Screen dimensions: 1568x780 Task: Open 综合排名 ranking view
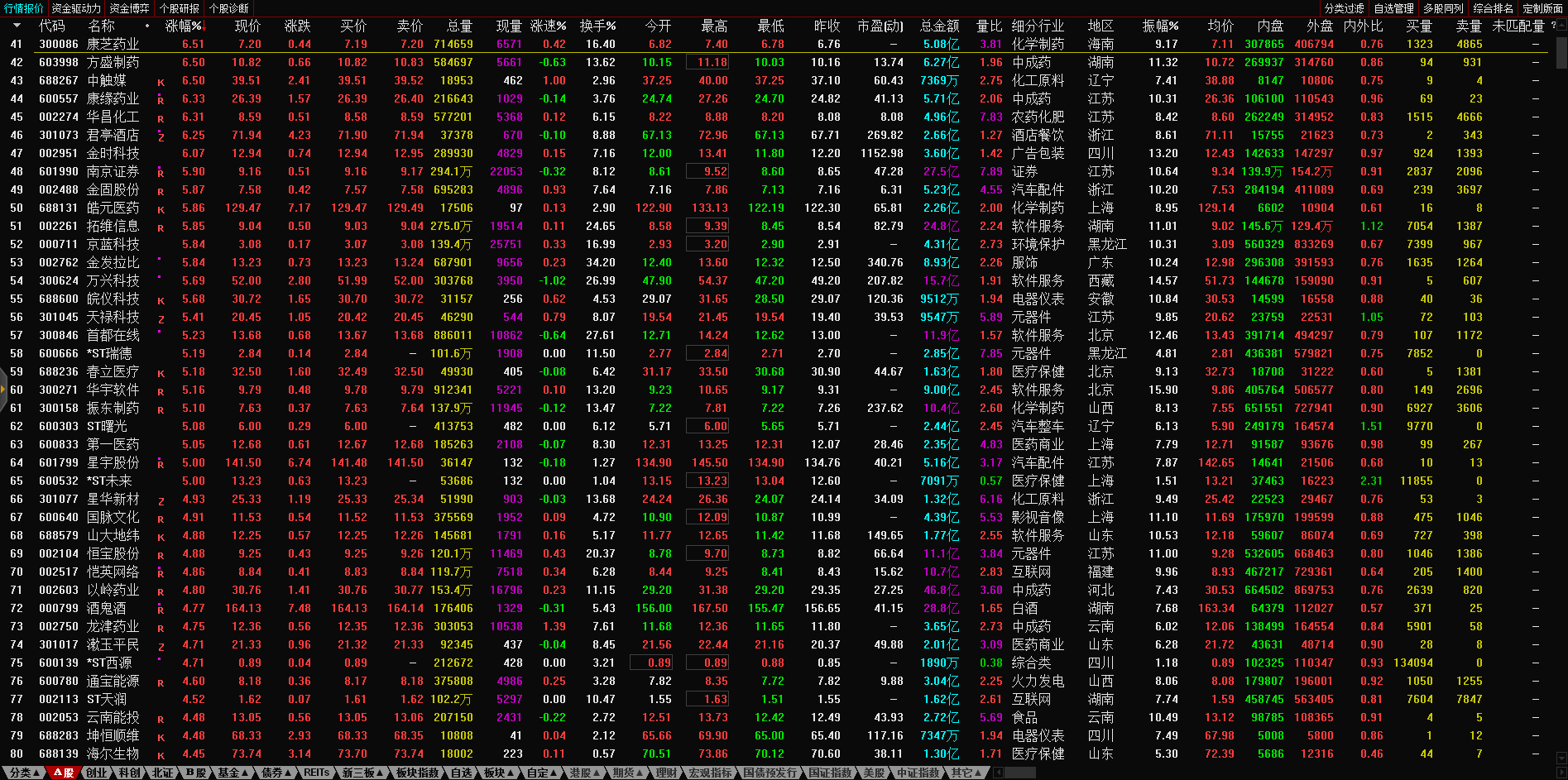pos(1493,8)
